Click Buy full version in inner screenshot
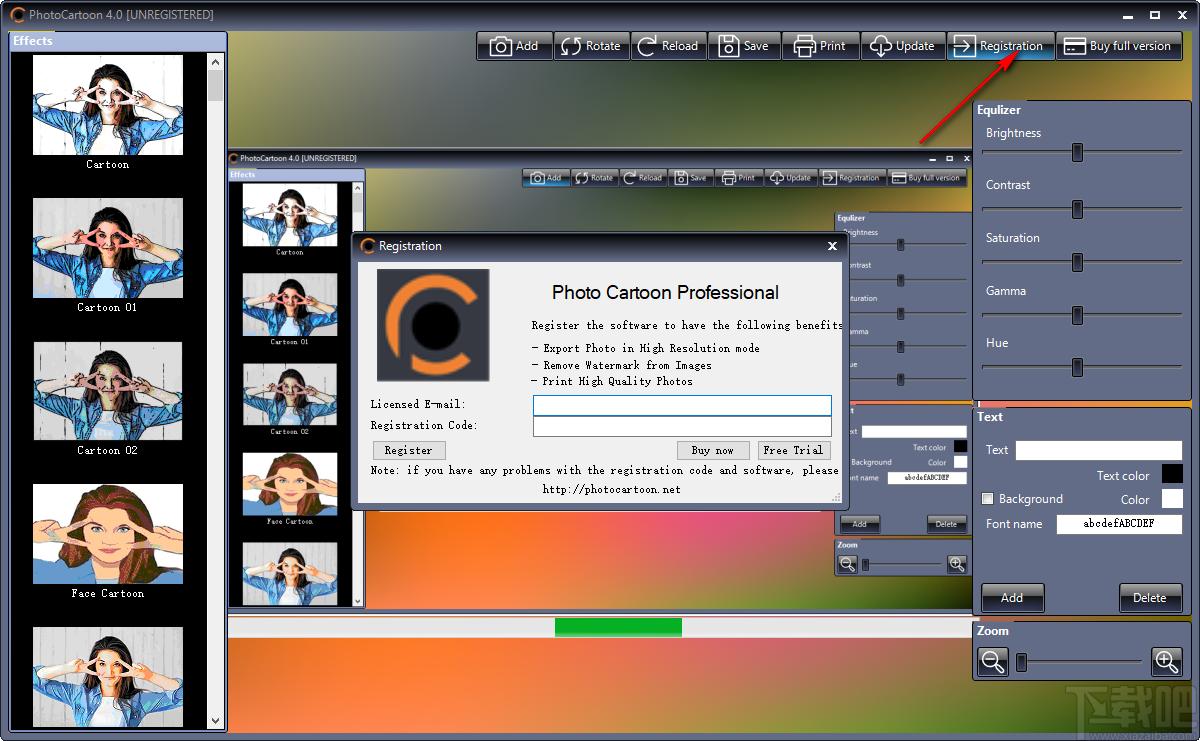The image size is (1200, 741). tap(926, 178)
